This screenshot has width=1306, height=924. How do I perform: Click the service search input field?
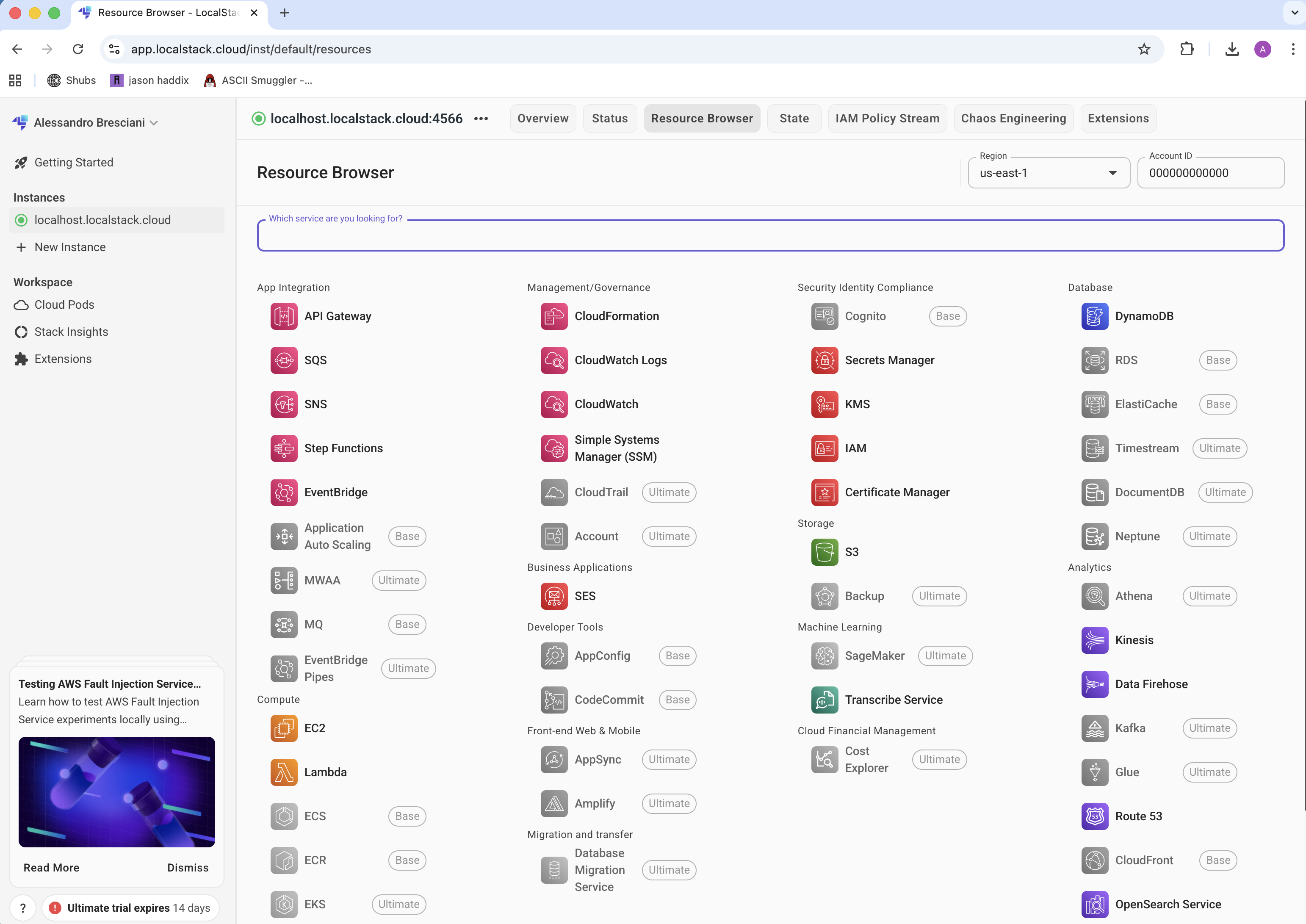(770, 236)
